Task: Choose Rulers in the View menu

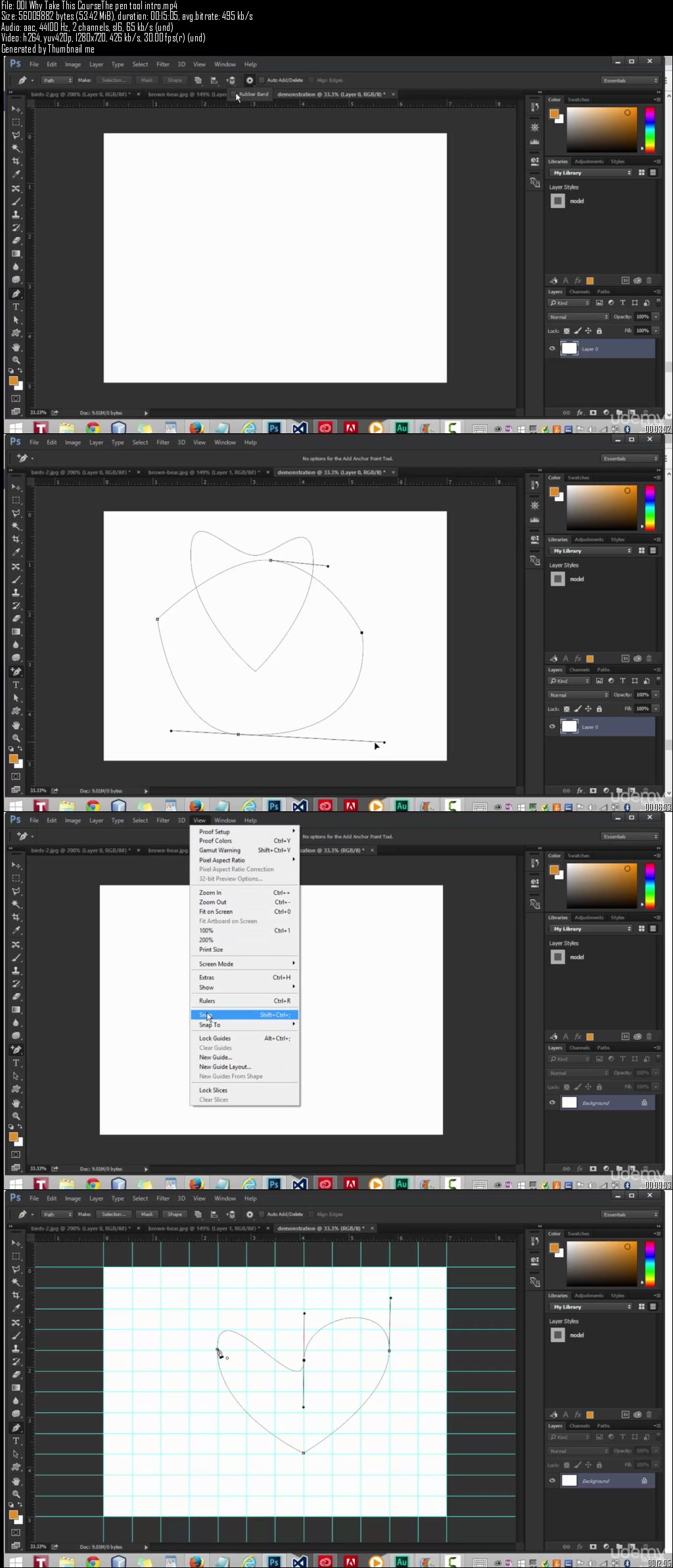Action: (244, 1001)
